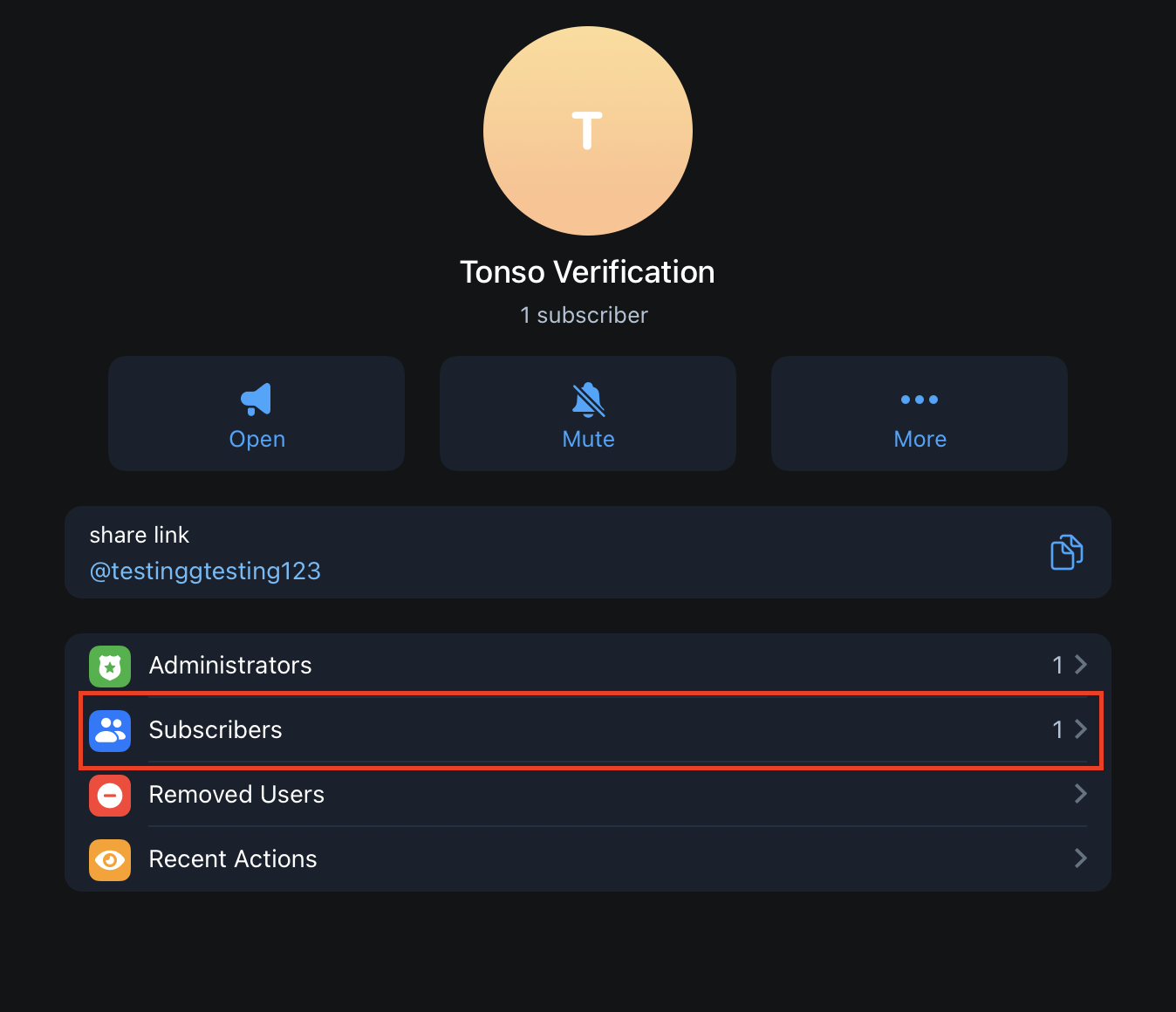
Task: Click the Removed Users minus icon
Action: coord(109,795)
